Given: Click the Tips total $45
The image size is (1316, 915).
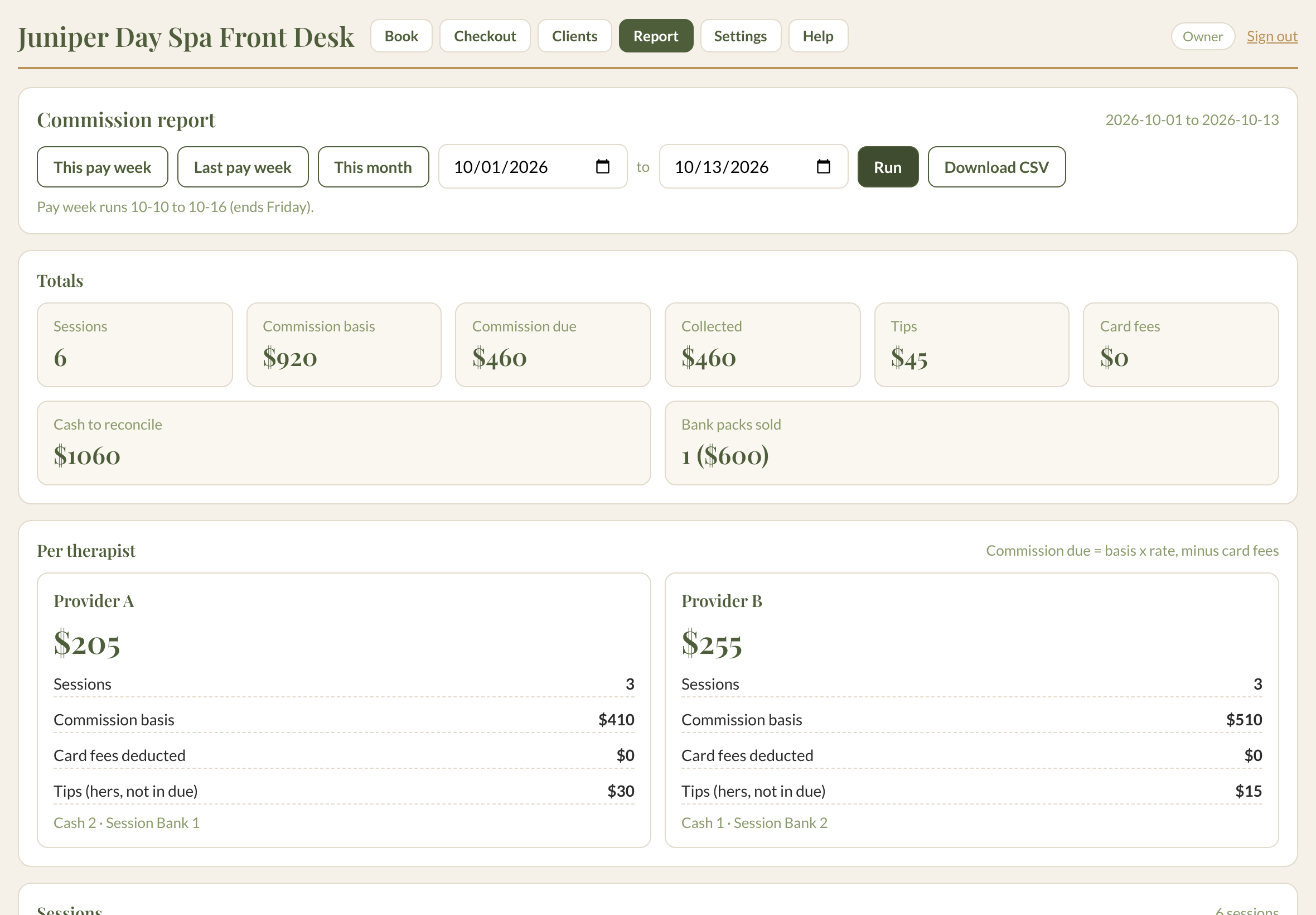Looking at the screenshot, I should [972, 345].
